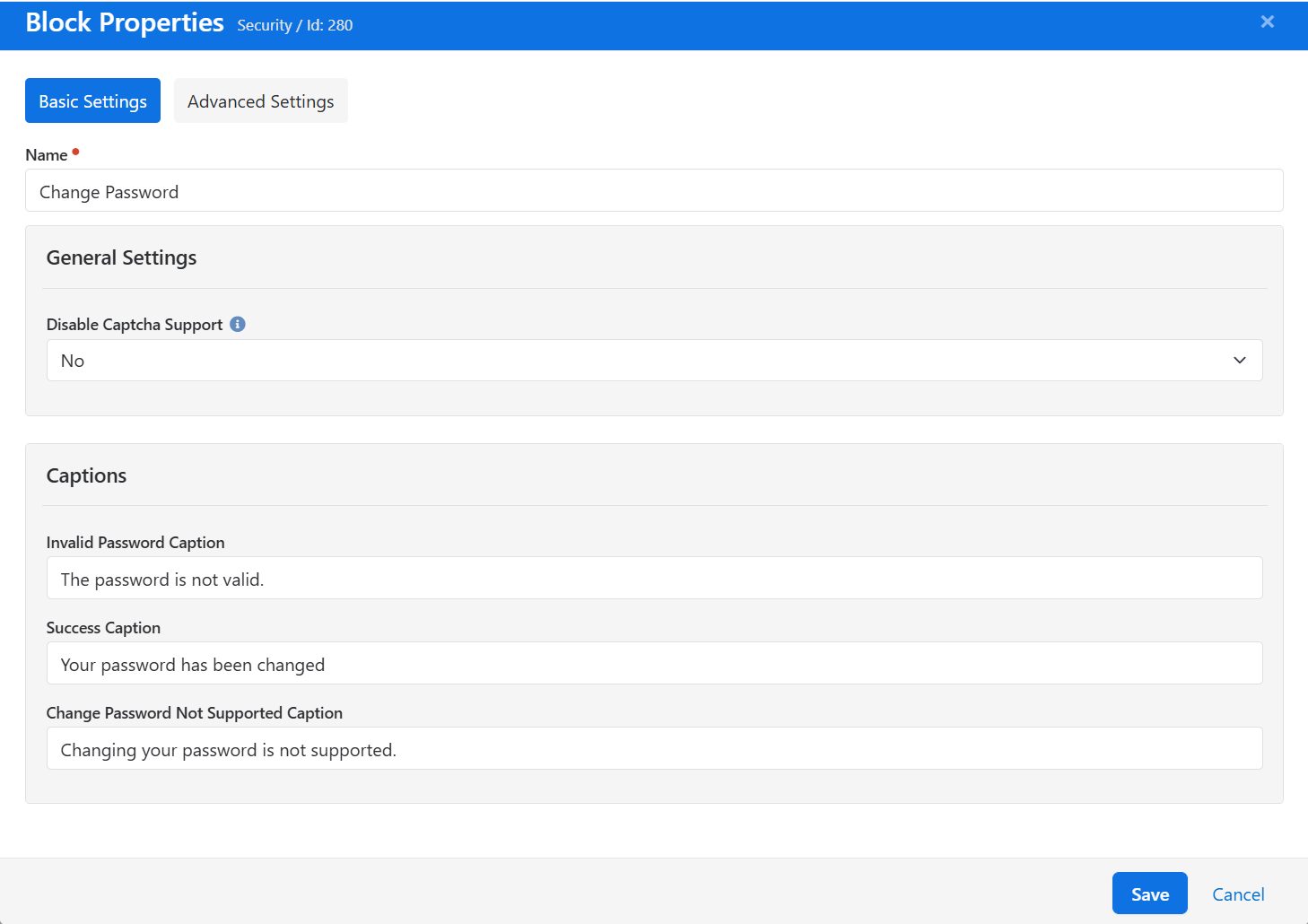Click the Name field label
Screen dimensions: 1308x924
[47, 155]
